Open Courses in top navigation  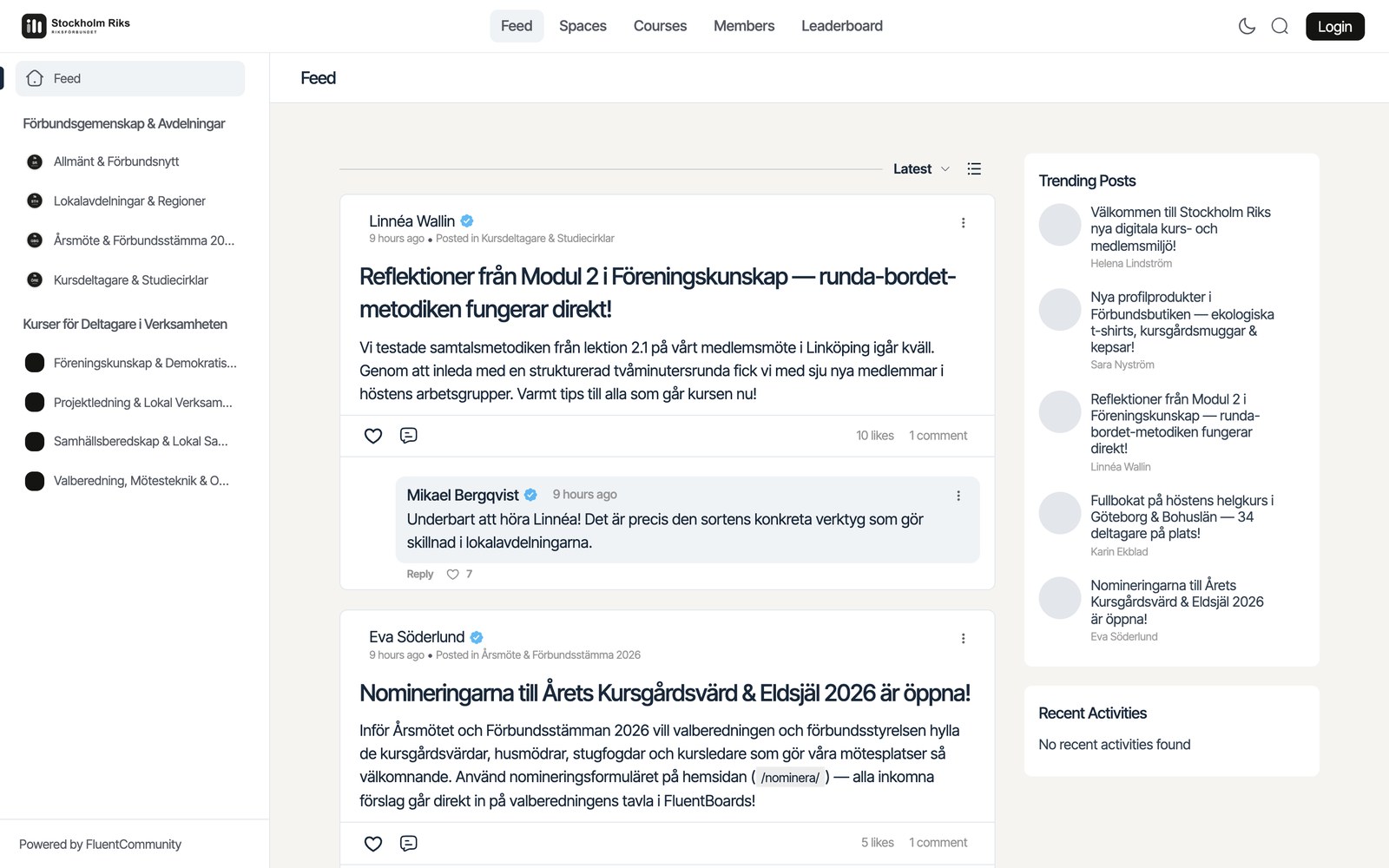660,26
